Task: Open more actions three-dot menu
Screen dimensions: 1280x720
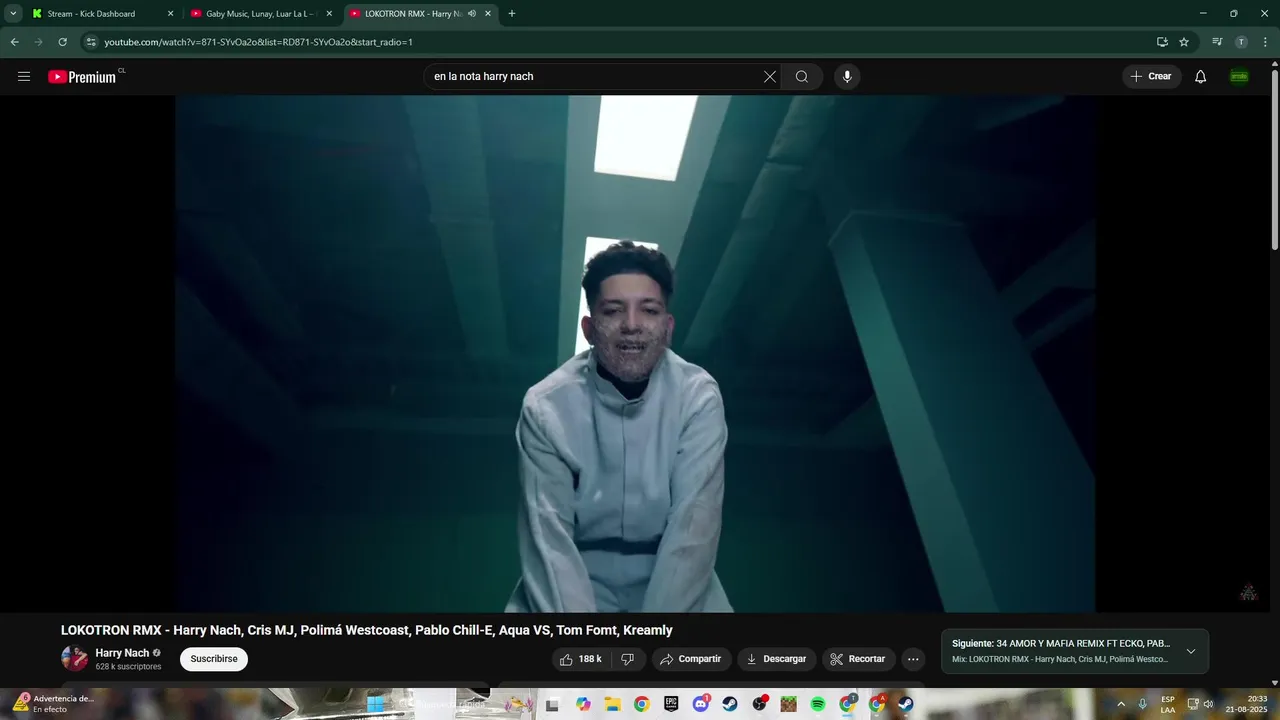Action: 913,659
